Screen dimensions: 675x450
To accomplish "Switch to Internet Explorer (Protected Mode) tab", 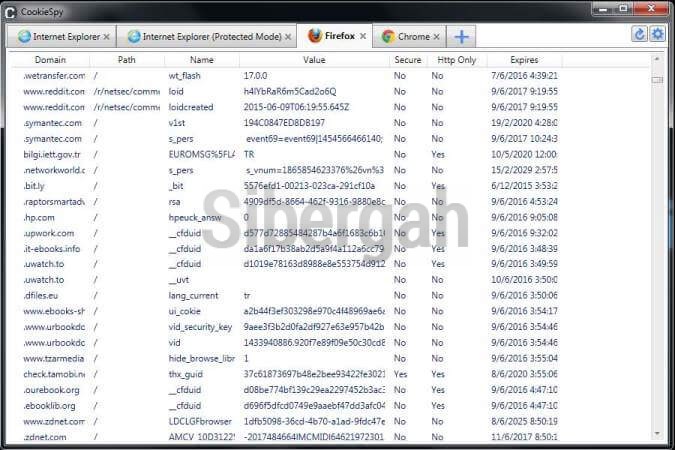I will 206,37.
